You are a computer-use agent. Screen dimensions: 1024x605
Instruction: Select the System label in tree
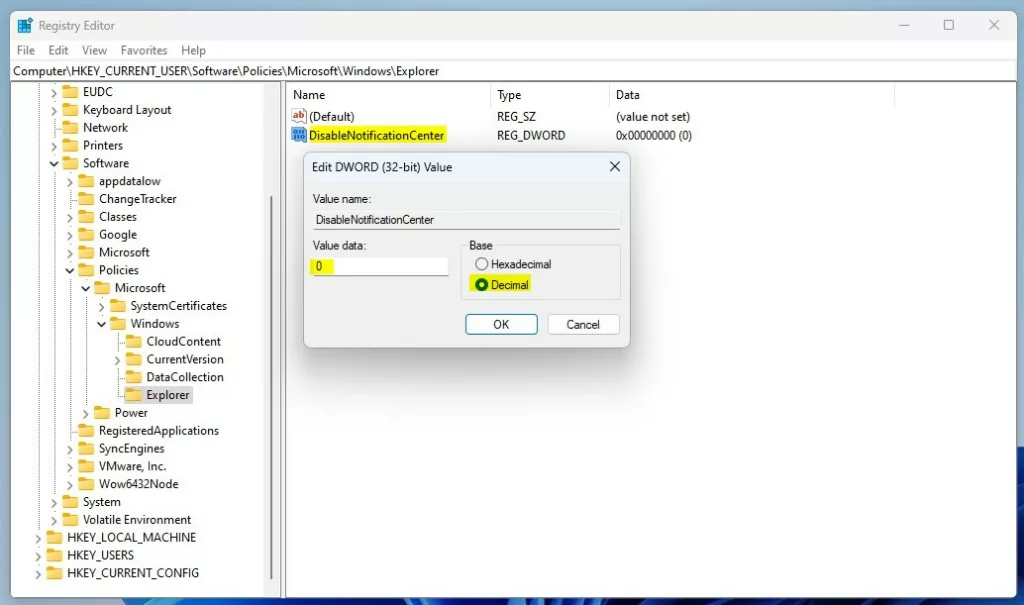[x=102, y=502]
